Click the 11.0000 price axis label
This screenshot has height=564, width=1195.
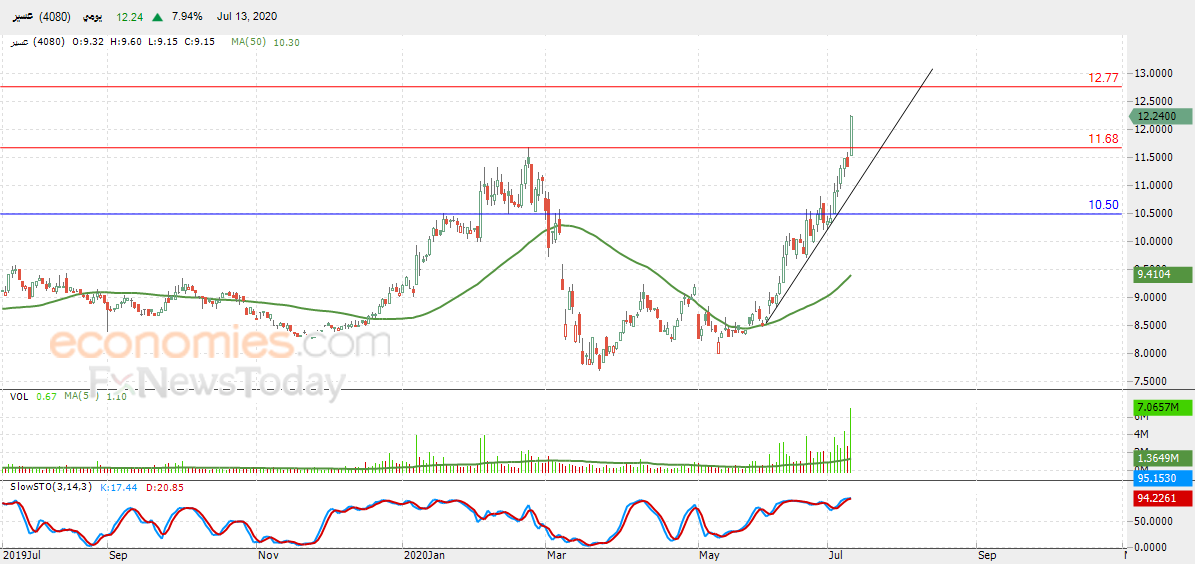1155,185
